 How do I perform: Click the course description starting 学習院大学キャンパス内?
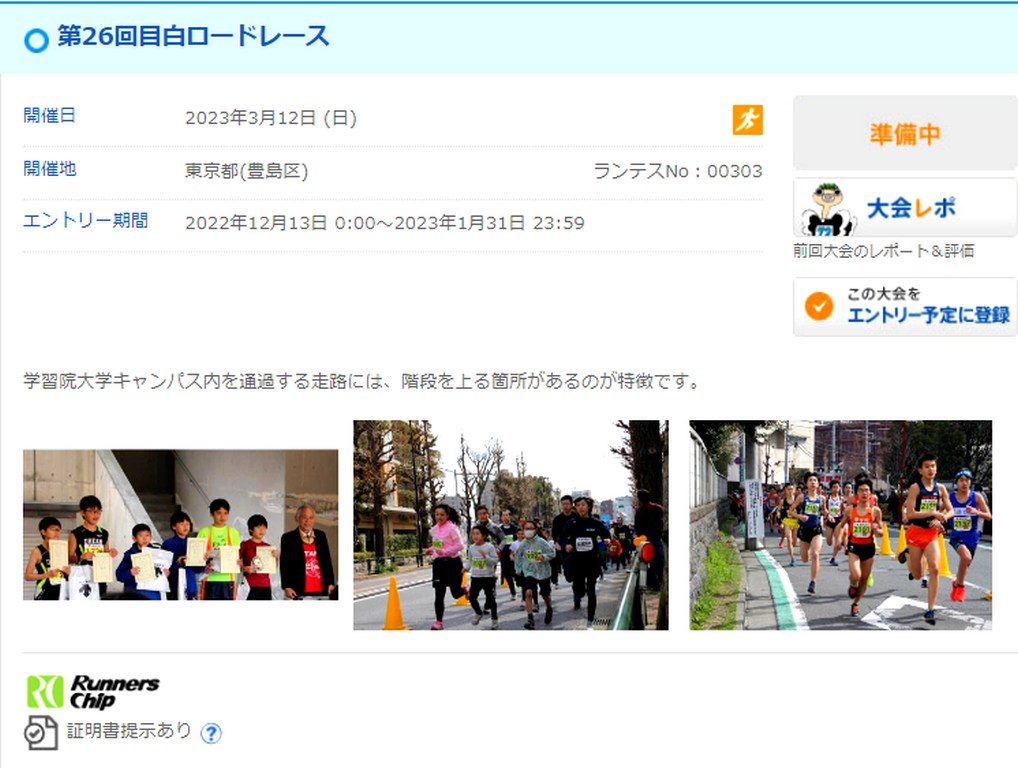tap(362, 380)
